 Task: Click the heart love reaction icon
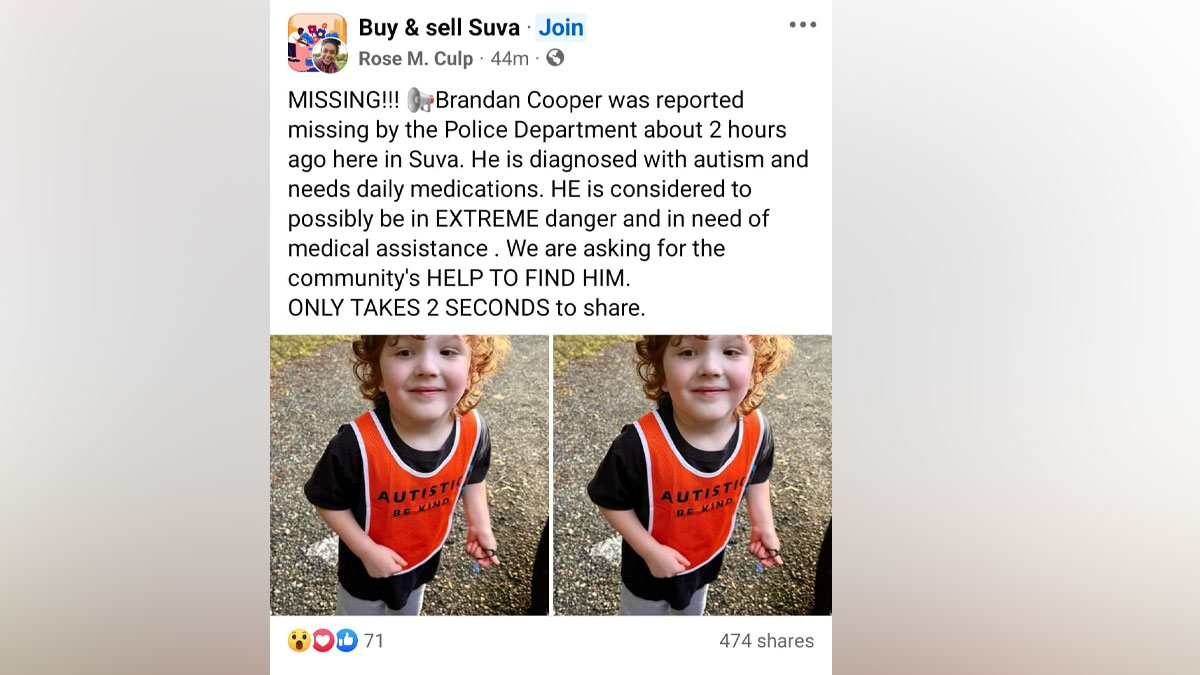point(323,640)
